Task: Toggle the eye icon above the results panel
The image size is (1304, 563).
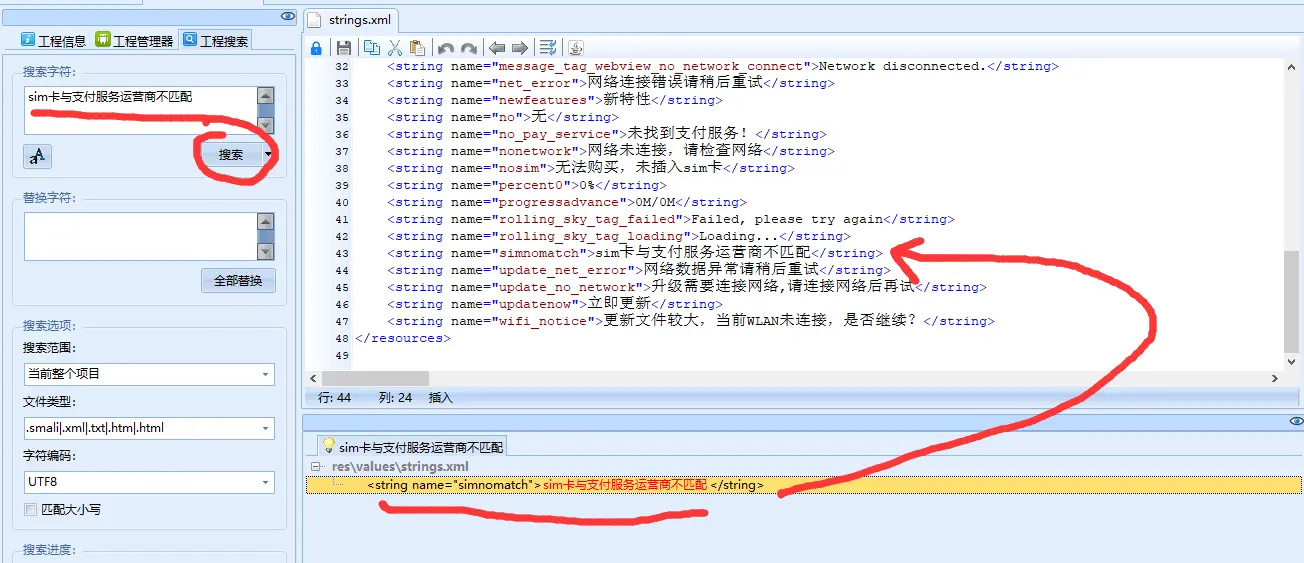Action: click(x=1296, y=421)
